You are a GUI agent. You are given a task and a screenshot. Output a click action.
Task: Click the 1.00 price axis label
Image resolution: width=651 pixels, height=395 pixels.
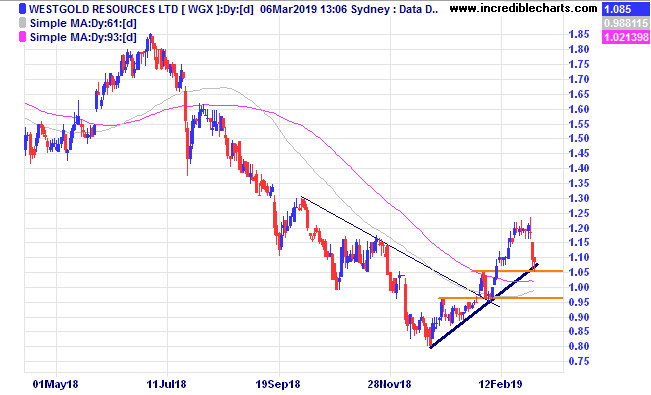point(579,287)
